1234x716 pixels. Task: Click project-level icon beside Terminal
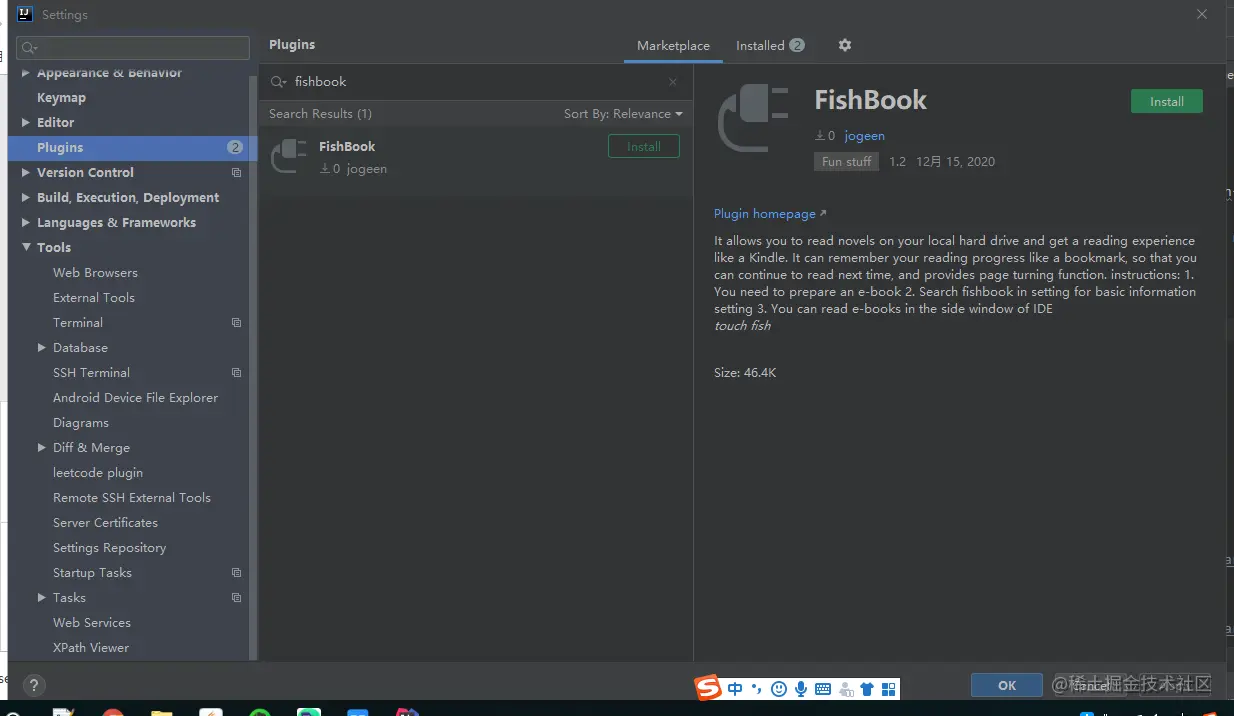coord(237,323)
